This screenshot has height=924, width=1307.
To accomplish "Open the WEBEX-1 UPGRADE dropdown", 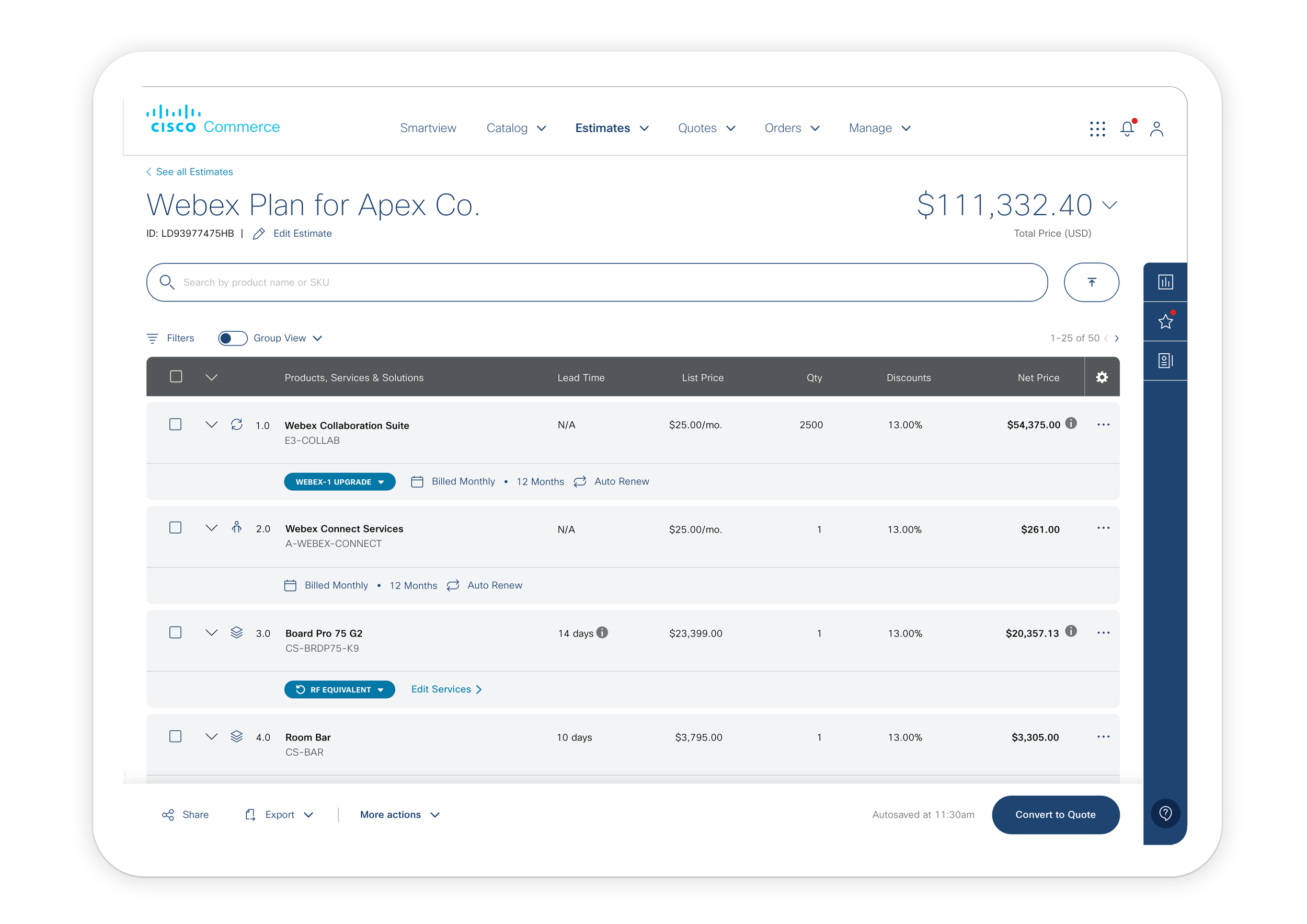I will pos(339,482).
